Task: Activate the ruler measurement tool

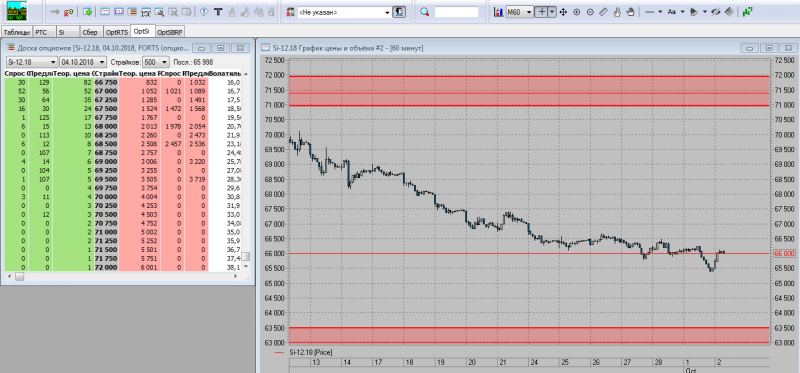Action: coord(603,12)
